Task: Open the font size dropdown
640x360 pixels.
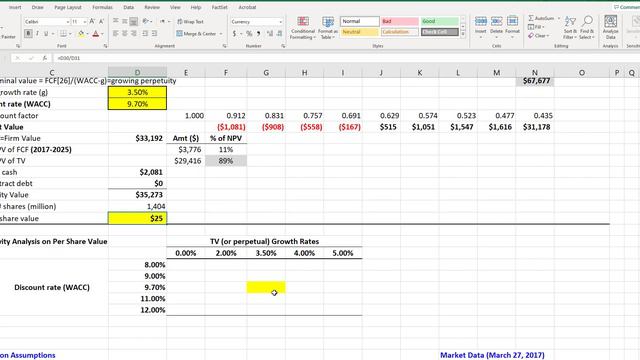Action: [84, 22]
